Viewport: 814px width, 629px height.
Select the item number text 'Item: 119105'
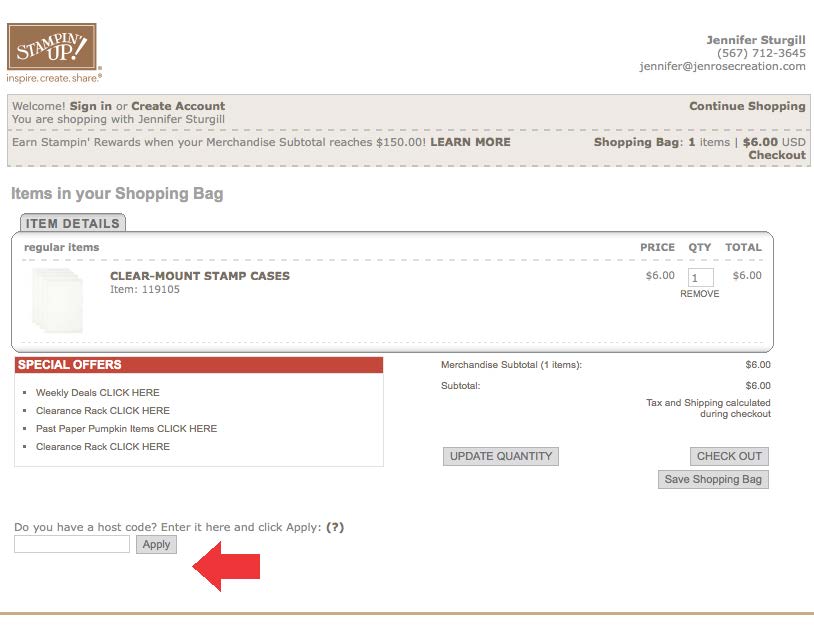(x=145, y=290)
